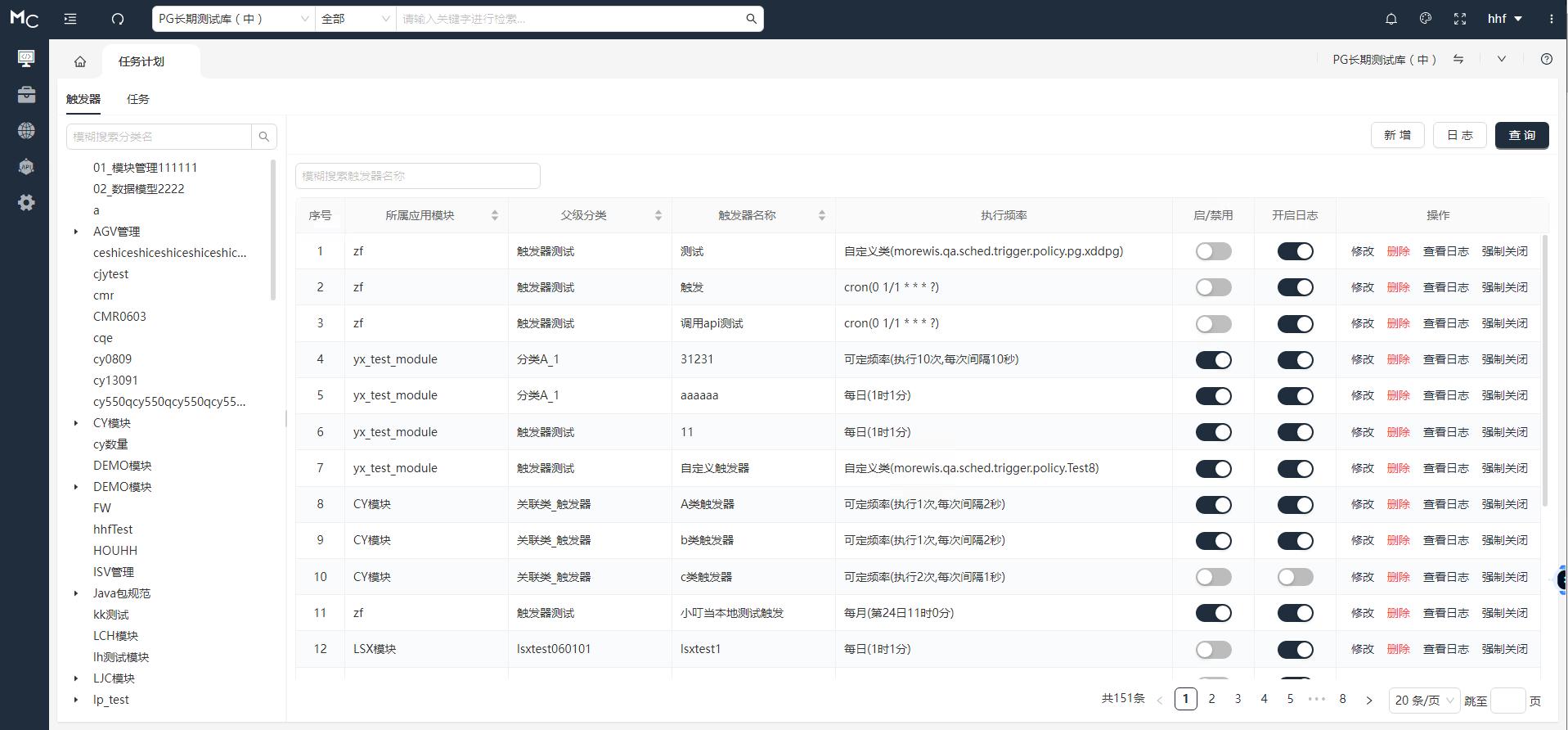Click the notification bell icon
The height and width of the screenshot is (730, 1568).
[1391, 19]
